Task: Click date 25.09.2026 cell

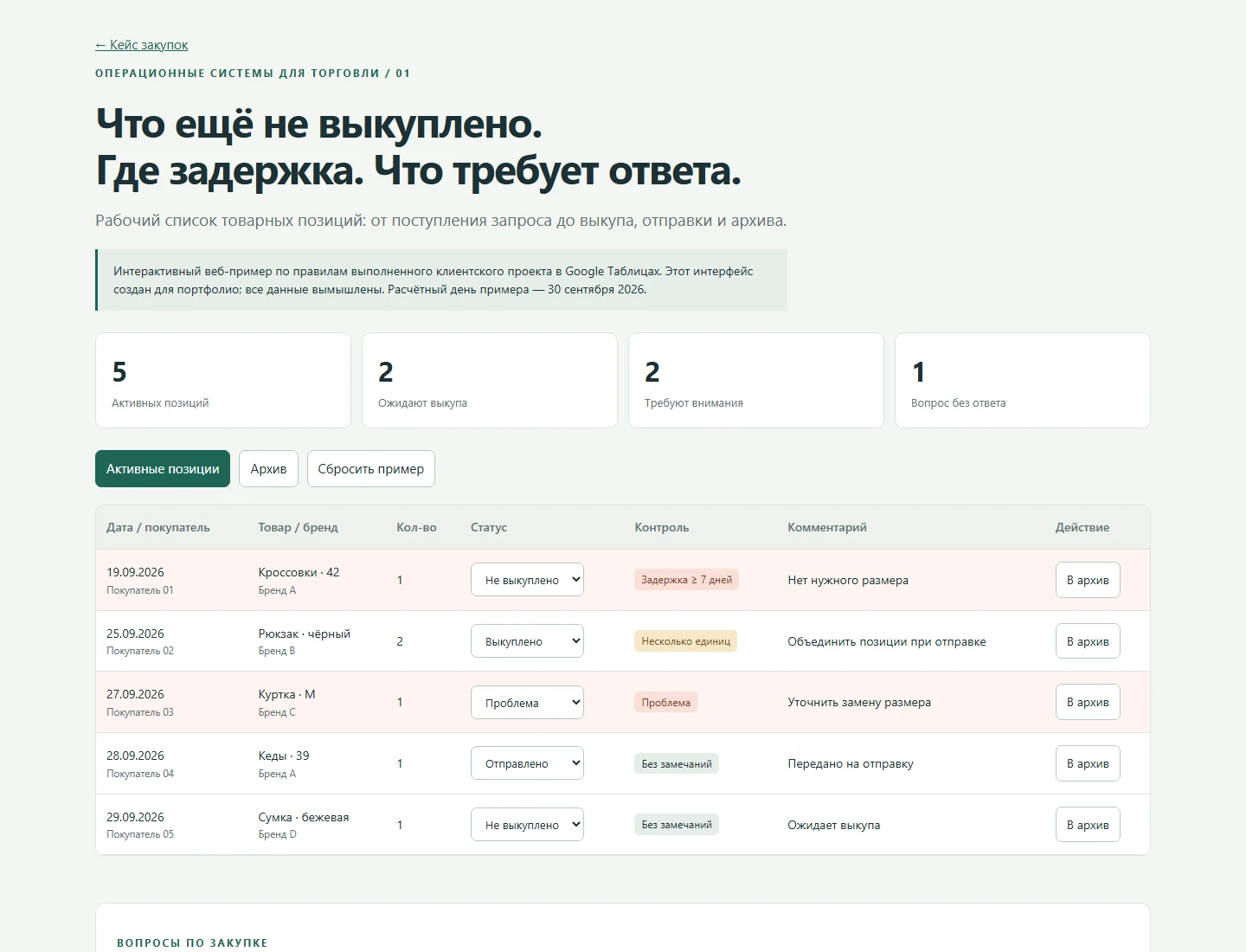Action: point(135,634)
